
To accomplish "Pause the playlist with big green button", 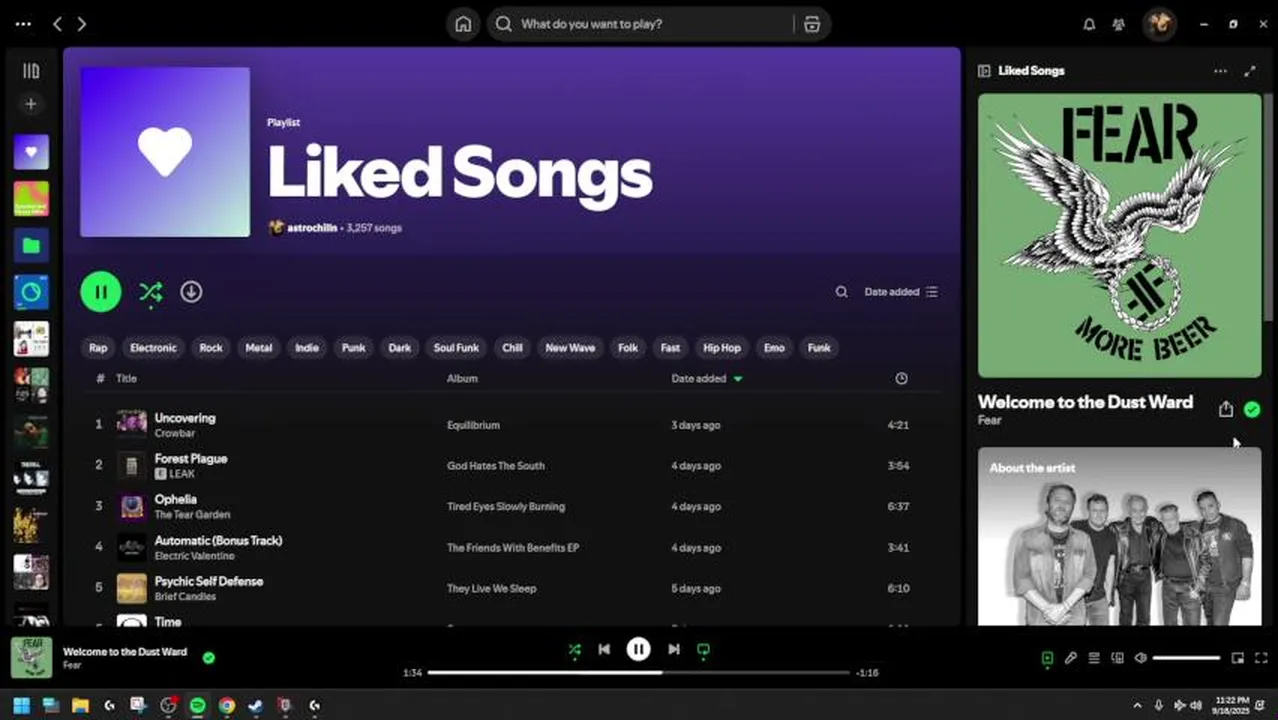I will click(x=101, y=292).
